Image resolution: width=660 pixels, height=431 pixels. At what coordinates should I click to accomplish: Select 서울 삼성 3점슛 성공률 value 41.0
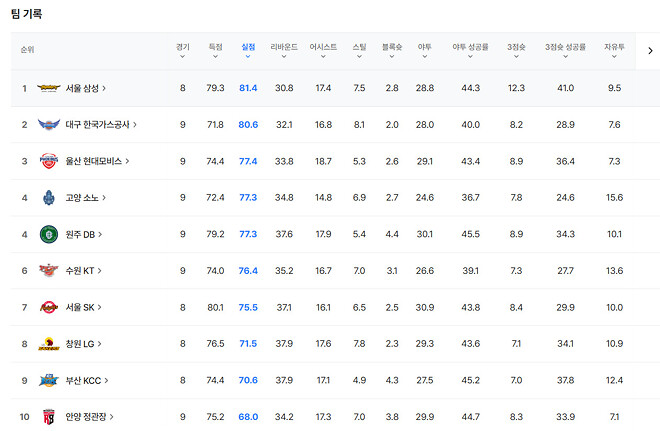point(565,88)
